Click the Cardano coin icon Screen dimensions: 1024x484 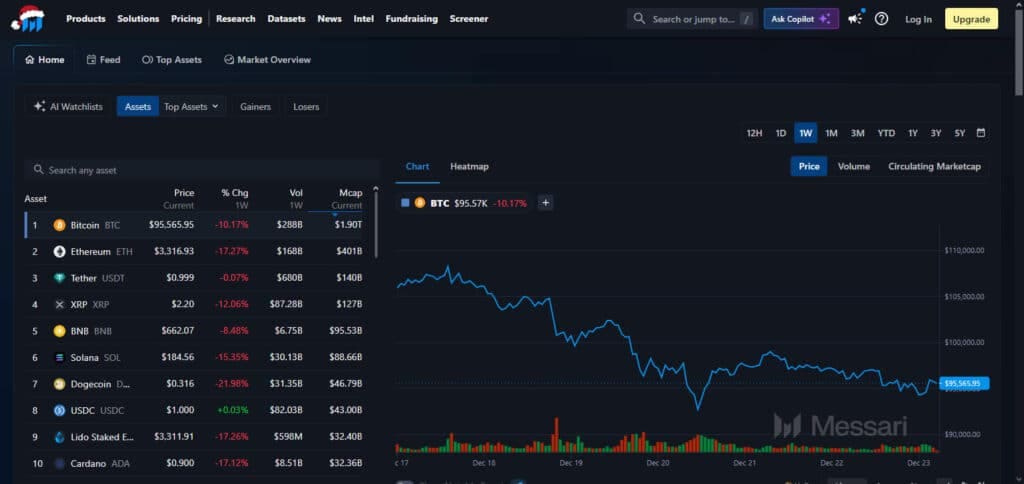pyautogui.click(x=59, y=464)
